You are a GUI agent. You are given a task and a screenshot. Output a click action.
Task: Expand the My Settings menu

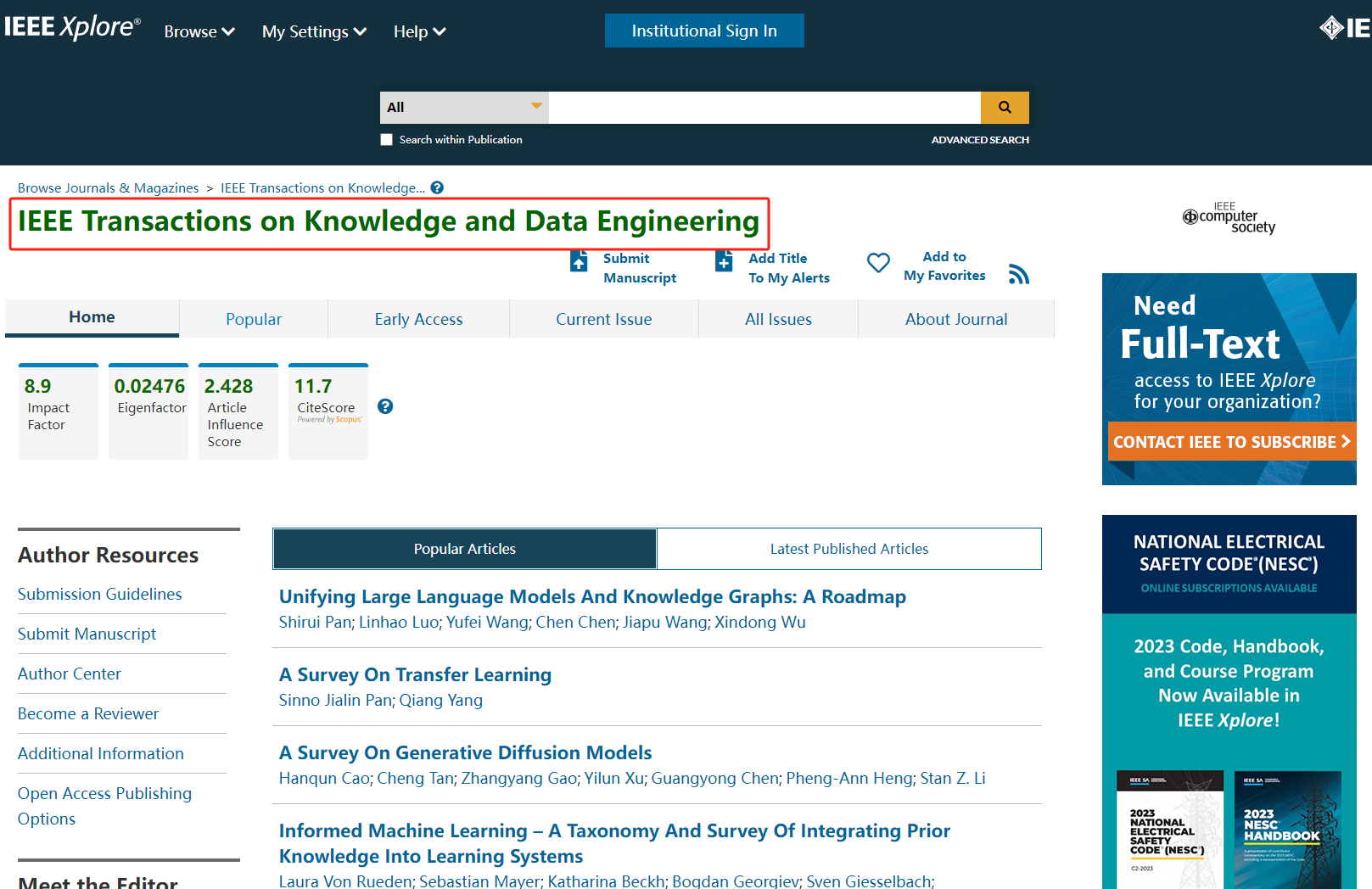(x=314, y=31)
